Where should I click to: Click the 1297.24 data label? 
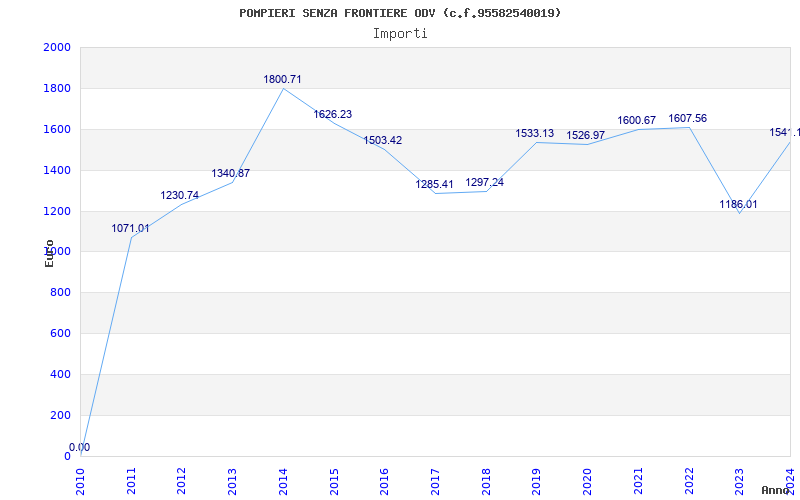click(485, 183)
